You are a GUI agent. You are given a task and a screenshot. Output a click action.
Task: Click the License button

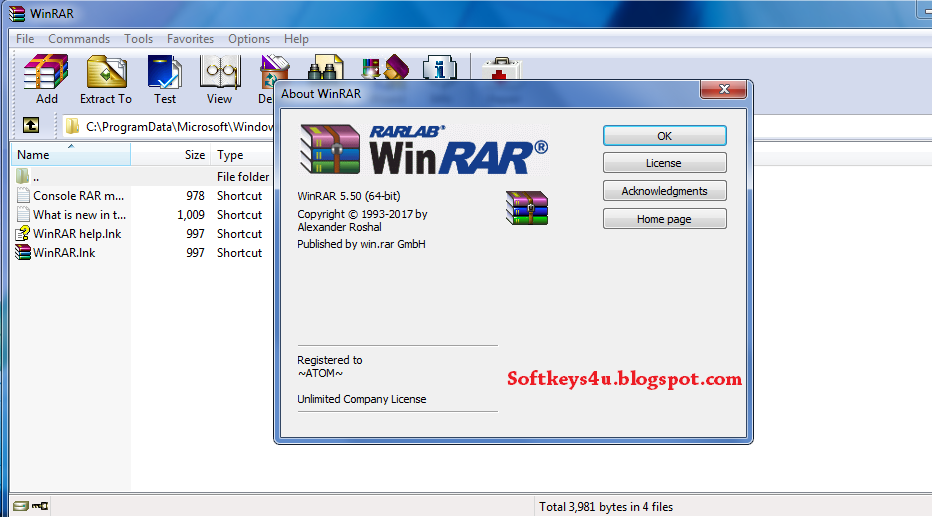(665, 163)
